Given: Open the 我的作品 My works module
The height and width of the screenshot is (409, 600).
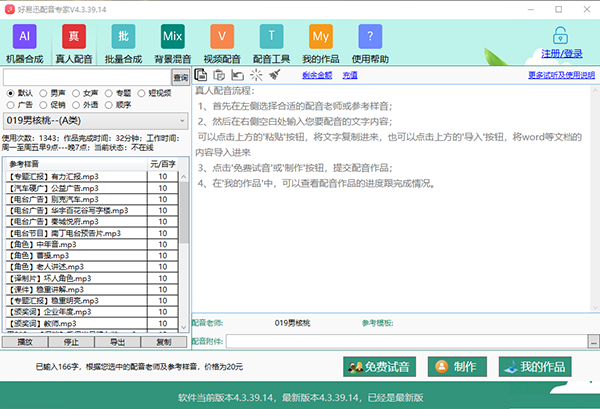Looking at the screenshot, I should (x=321, y=44).
